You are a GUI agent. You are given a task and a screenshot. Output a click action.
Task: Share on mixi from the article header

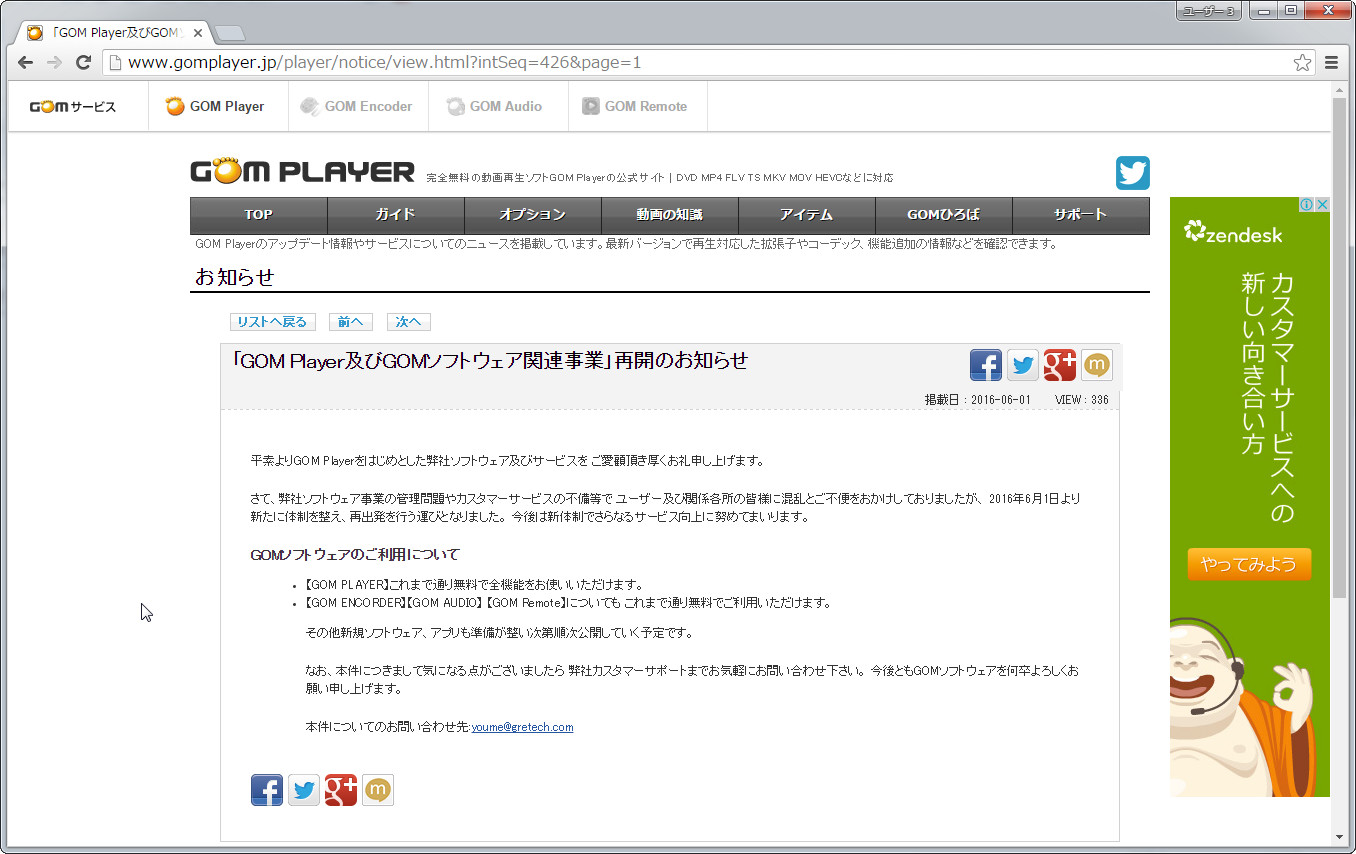(x=1097, y=365)
